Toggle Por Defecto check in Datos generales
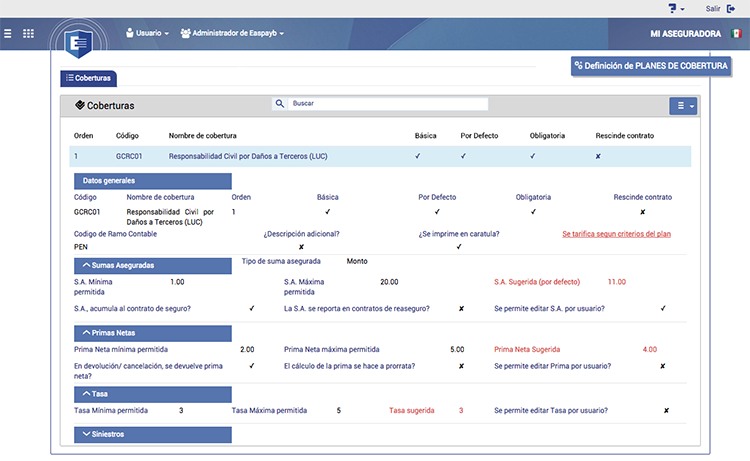Viewport: 750px width, 461px height. click(x=437, y=211)
